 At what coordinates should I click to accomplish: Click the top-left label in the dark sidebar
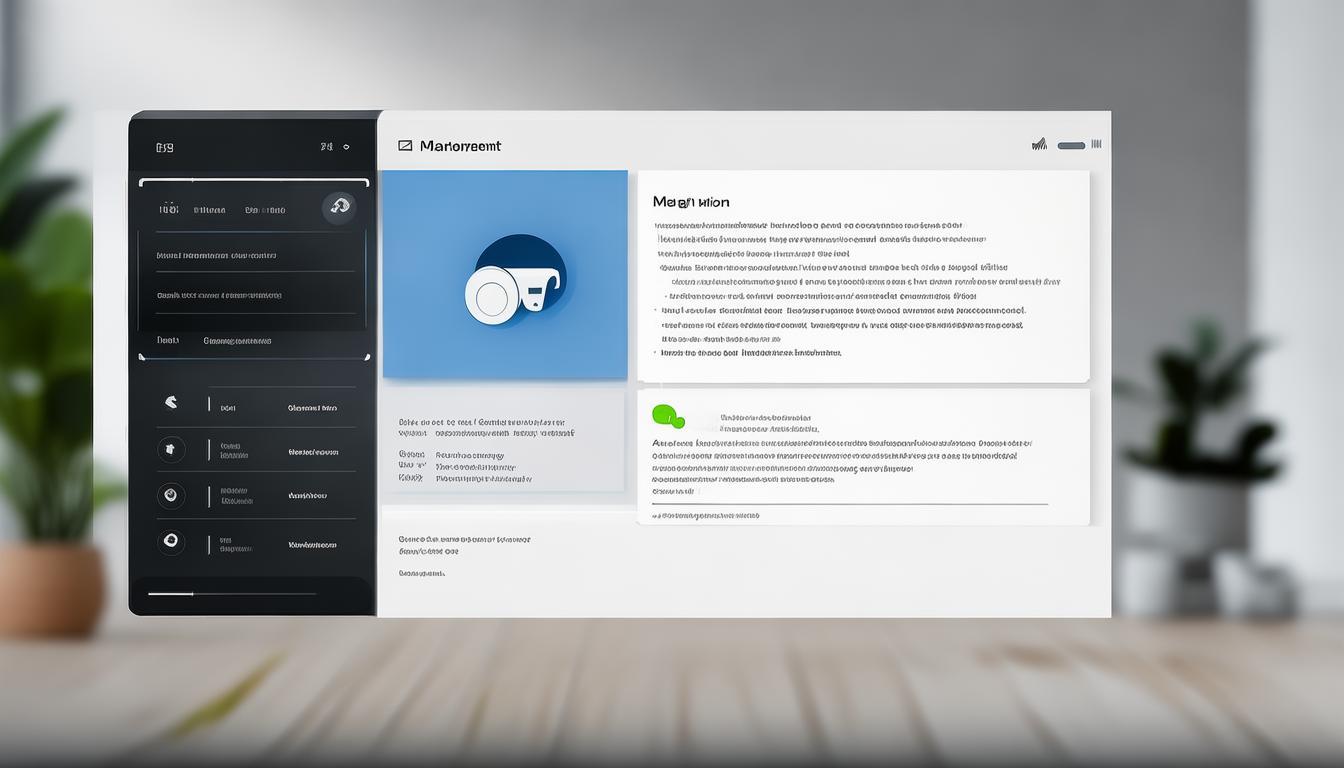click(165, 148)
